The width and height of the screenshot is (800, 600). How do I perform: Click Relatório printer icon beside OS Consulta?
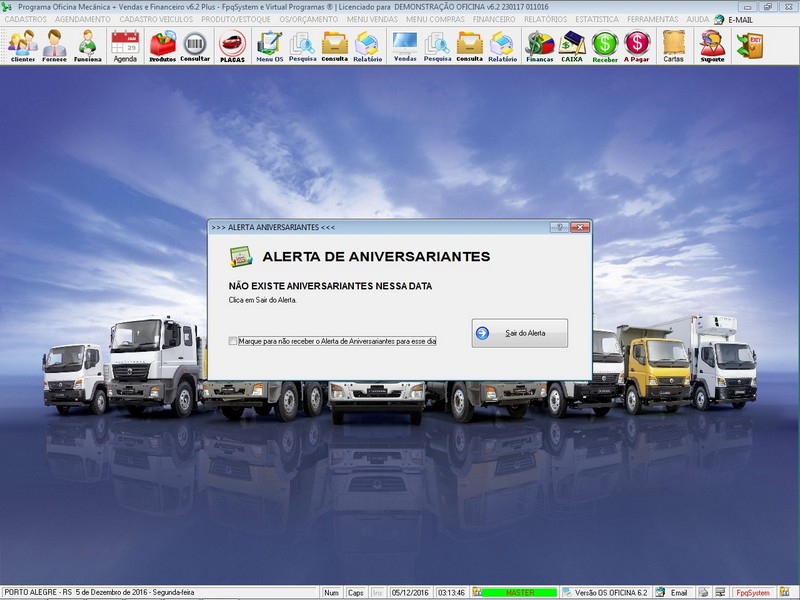point(367,46)
